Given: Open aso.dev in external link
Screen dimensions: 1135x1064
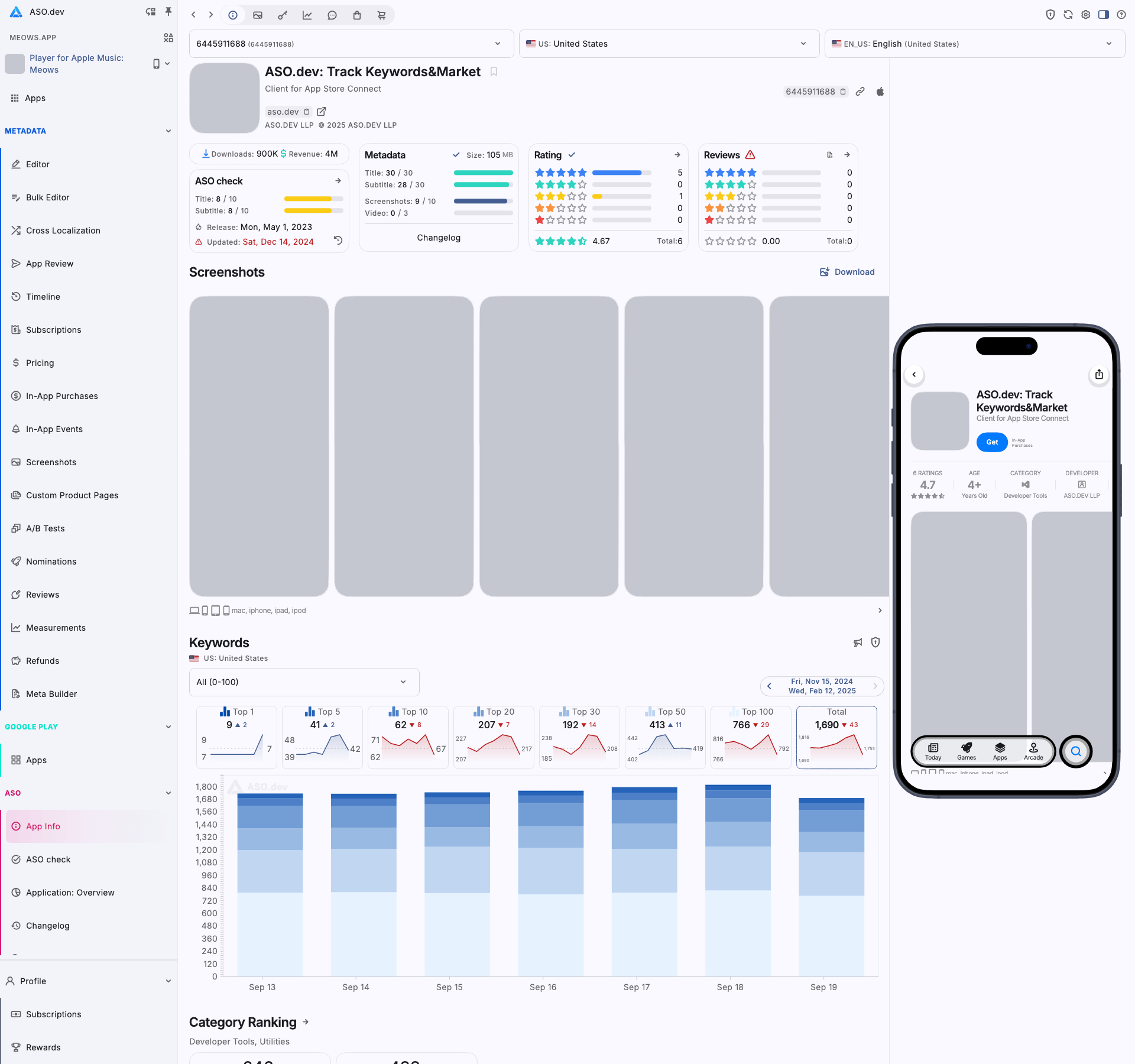Looking at the screenshot, I should [x=322, y=112].
